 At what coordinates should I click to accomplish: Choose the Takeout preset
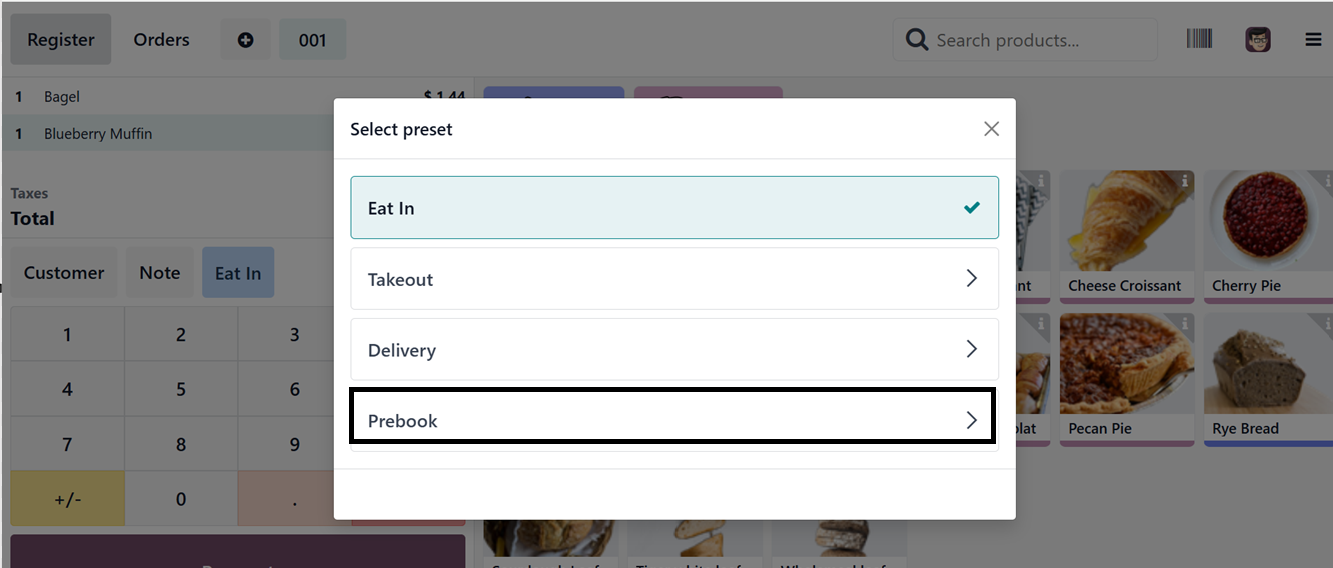pos(674,279)
